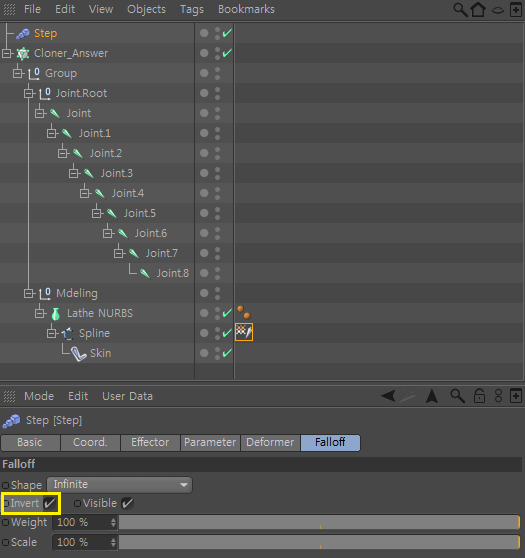Click the Cloner_Answer cloner icon

pos(23,53)
